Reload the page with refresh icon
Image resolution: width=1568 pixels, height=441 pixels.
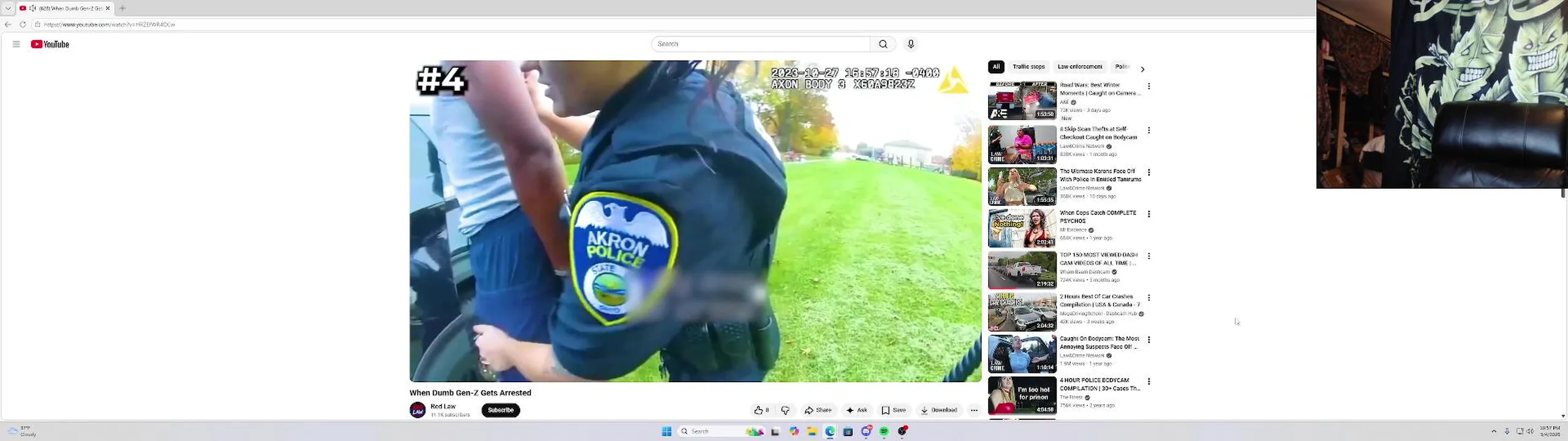point(23,24)
